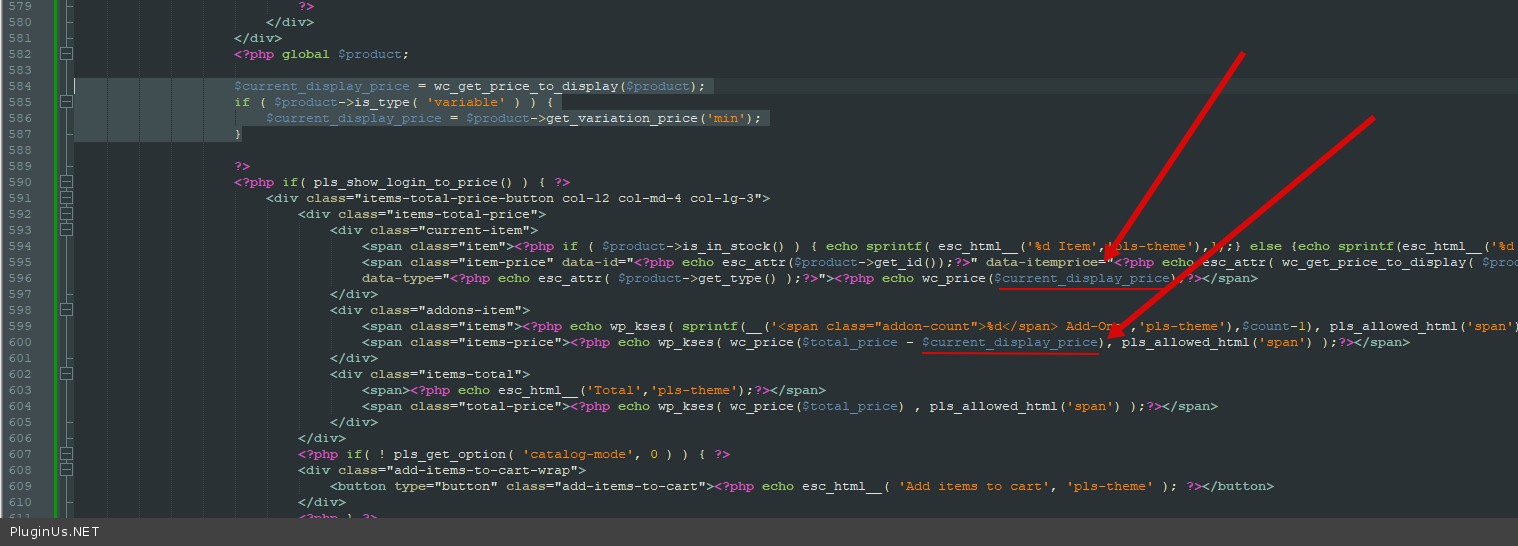Collapse the catalog-mode if-block at line 607
1518x546 pixels.
click(66, 454)
